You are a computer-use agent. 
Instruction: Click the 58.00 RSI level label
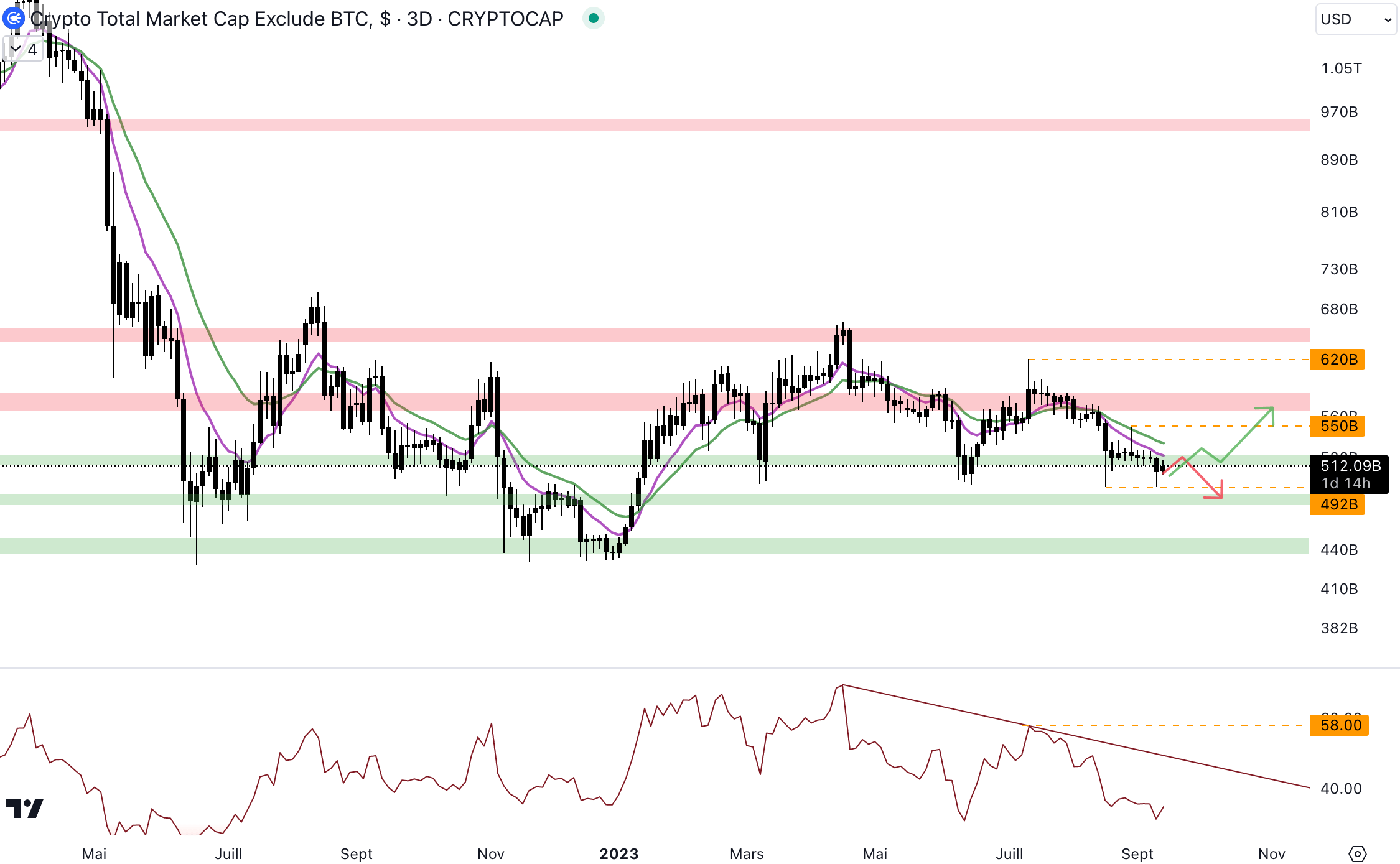pyautogui.click(x=1339, y=725)
